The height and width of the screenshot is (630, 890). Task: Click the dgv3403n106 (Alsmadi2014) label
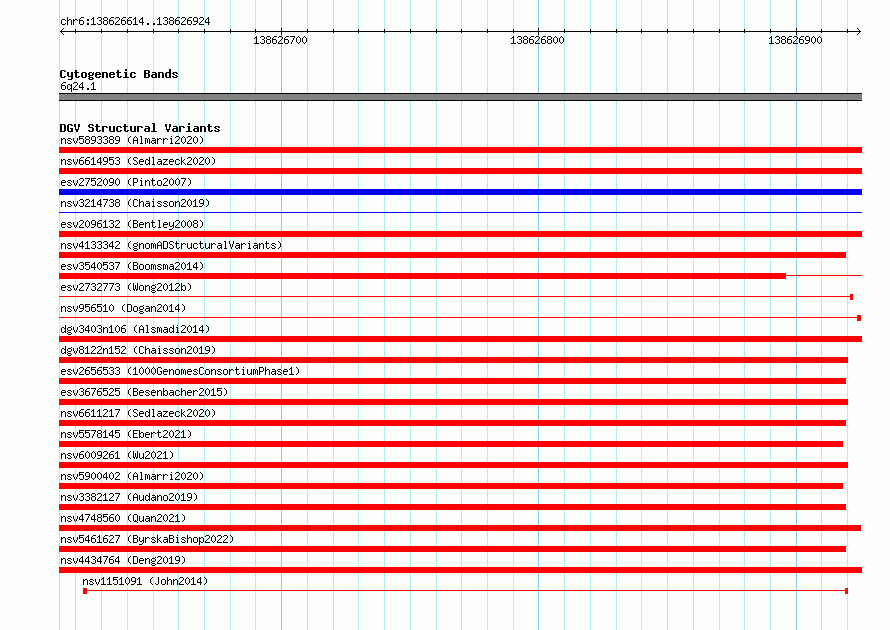pyautogui.click(x=135, y=329)
